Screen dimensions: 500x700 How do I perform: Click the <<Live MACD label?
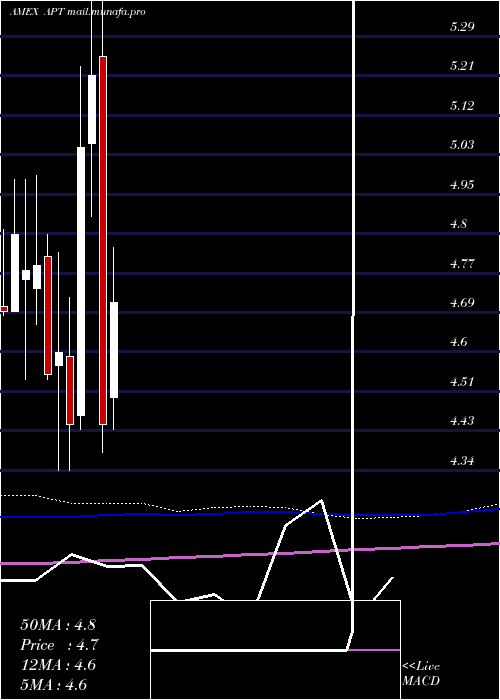pyautogui.click(x=421, y=674)
